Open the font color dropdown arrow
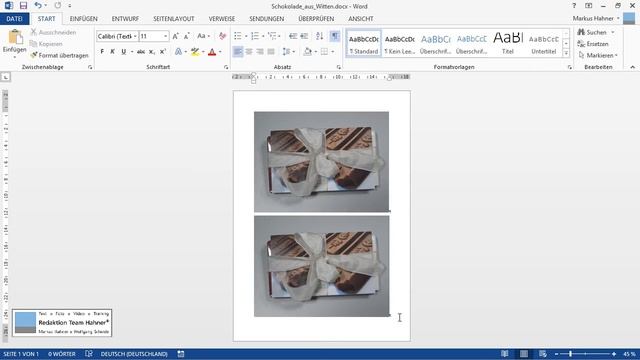Viewport: 640px width, 360px height. 220,52
